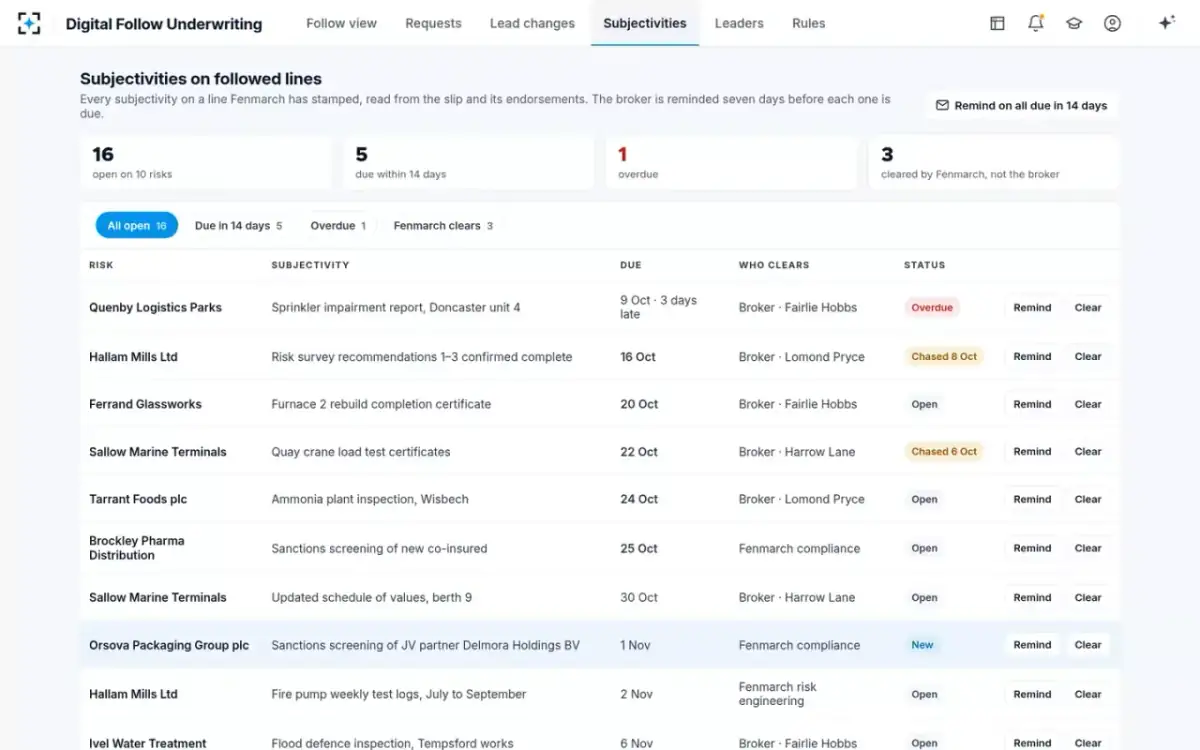The width and height of the screenshot is (1200, 750).
Task: Select Brockley Pharma Distribution risk name
Action: pos(137,549)
